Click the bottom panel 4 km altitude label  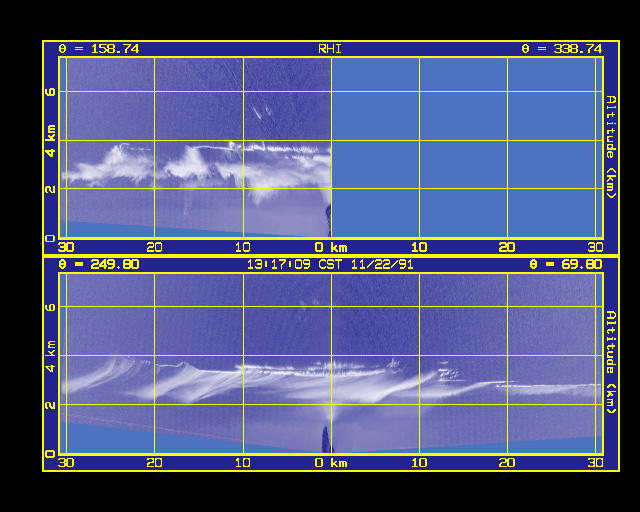tap(51, 356)
